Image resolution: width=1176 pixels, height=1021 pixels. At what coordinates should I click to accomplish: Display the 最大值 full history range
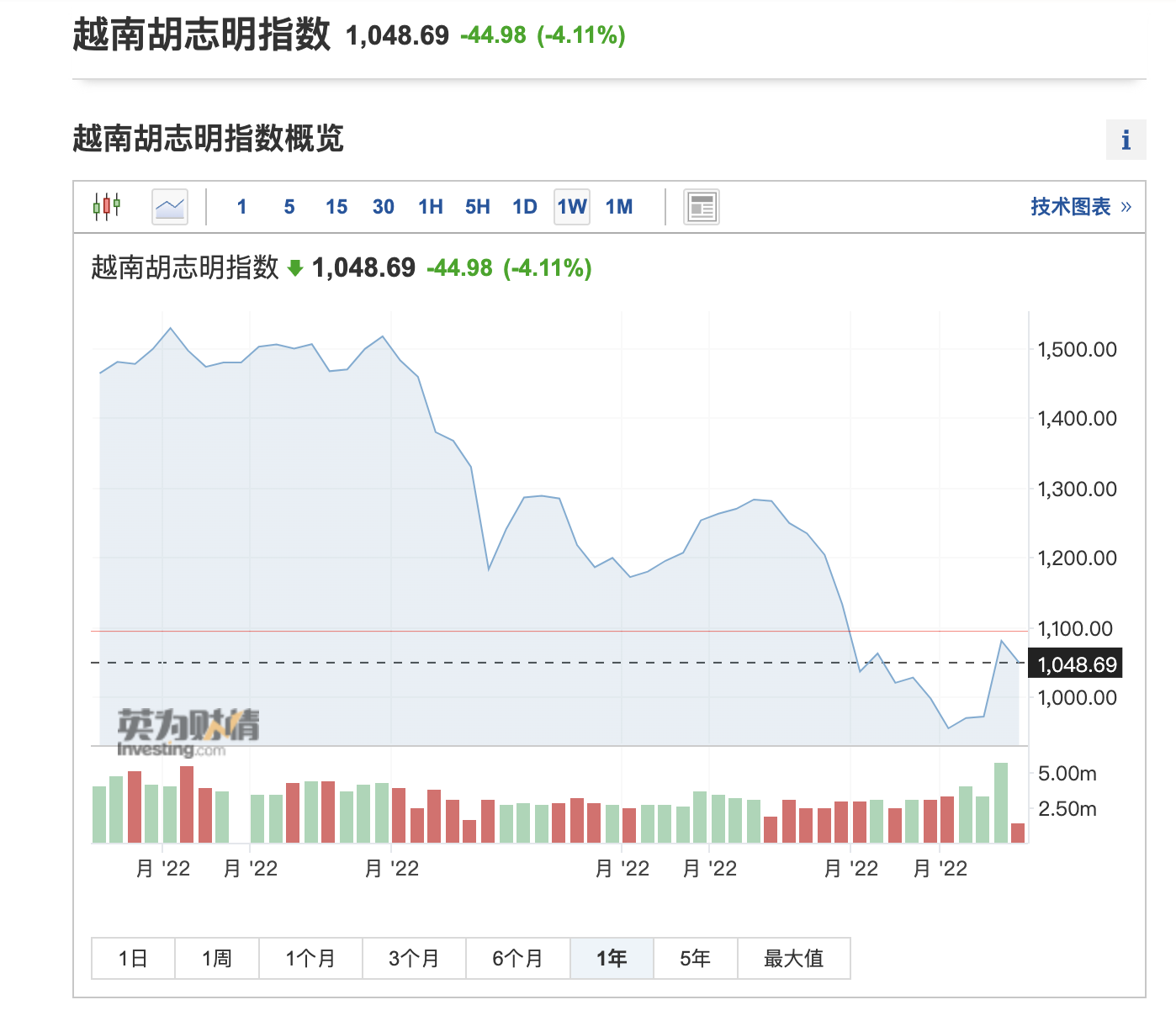click(793, 959)
